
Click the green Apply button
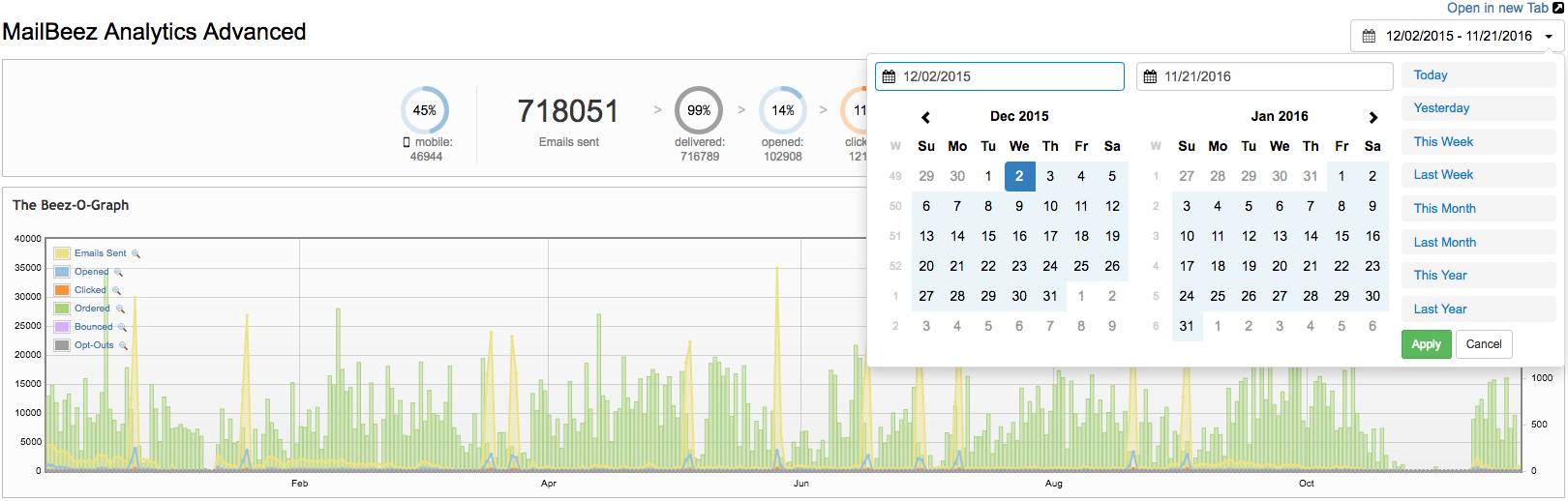click(x=1426, y=344)
